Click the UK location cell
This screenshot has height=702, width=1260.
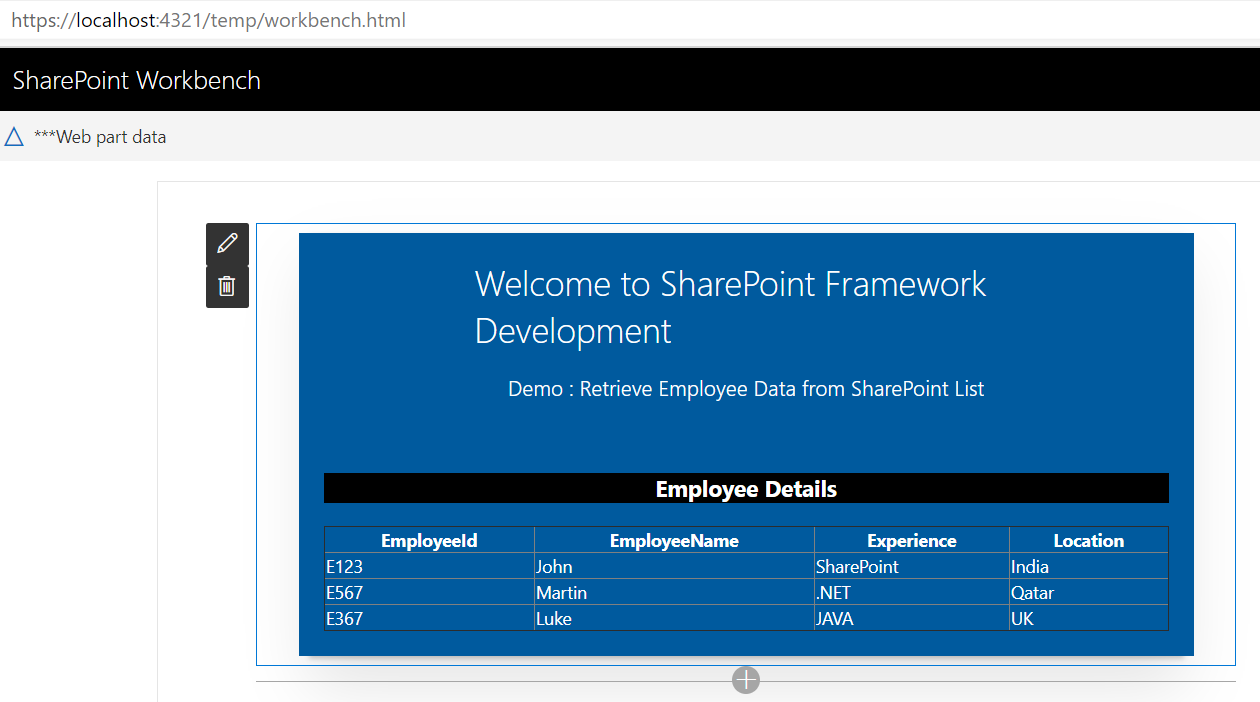tap(1089, 618)
